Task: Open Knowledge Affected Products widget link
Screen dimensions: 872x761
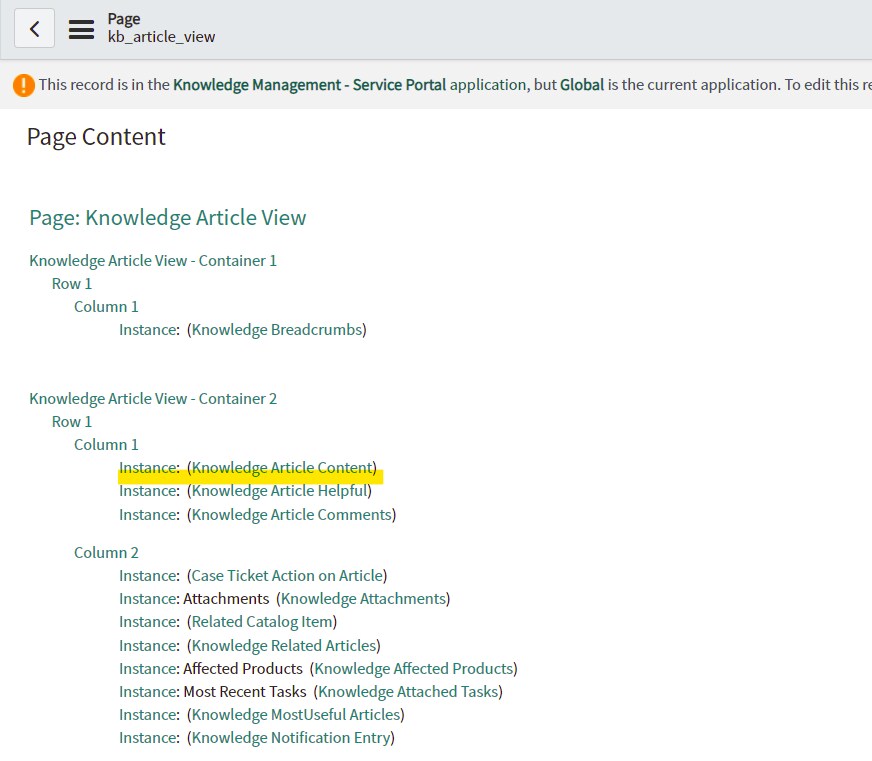Action: [x=413, y=669]
